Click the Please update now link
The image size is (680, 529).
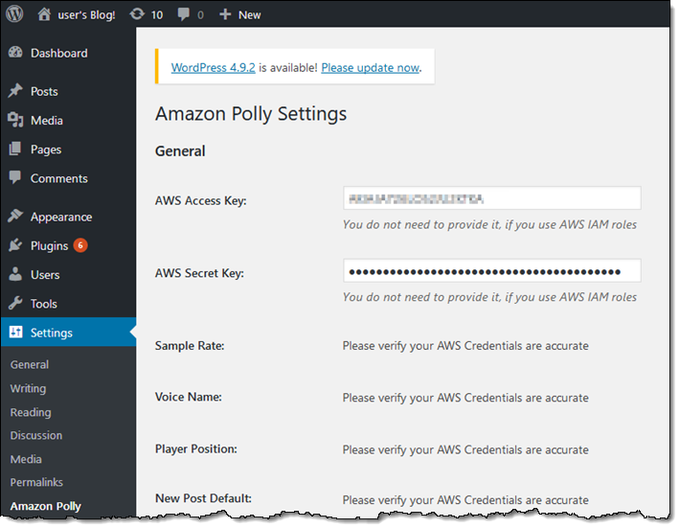[x=370, y=68]
